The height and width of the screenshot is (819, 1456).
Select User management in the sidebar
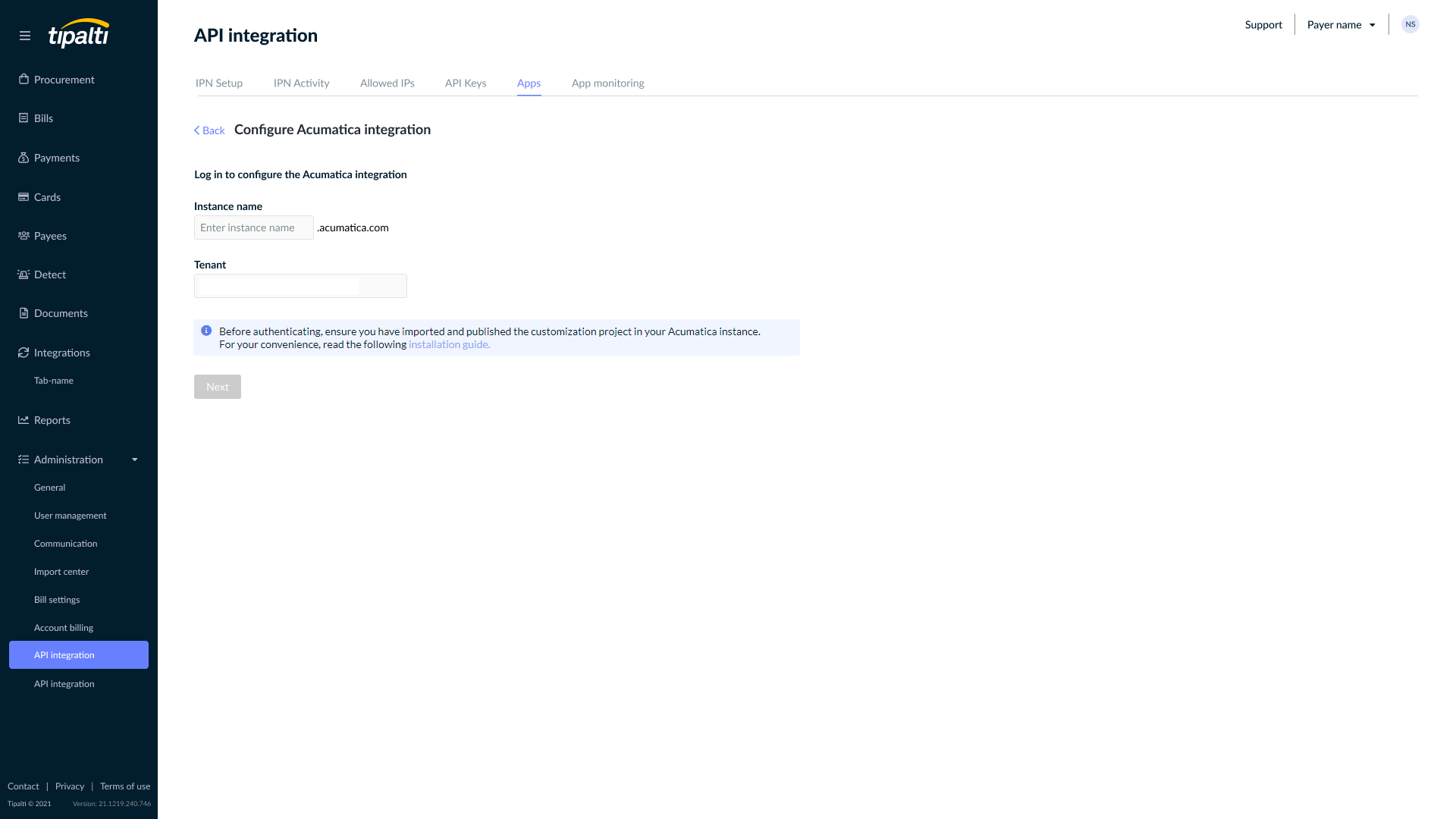[x=70, y=516]
